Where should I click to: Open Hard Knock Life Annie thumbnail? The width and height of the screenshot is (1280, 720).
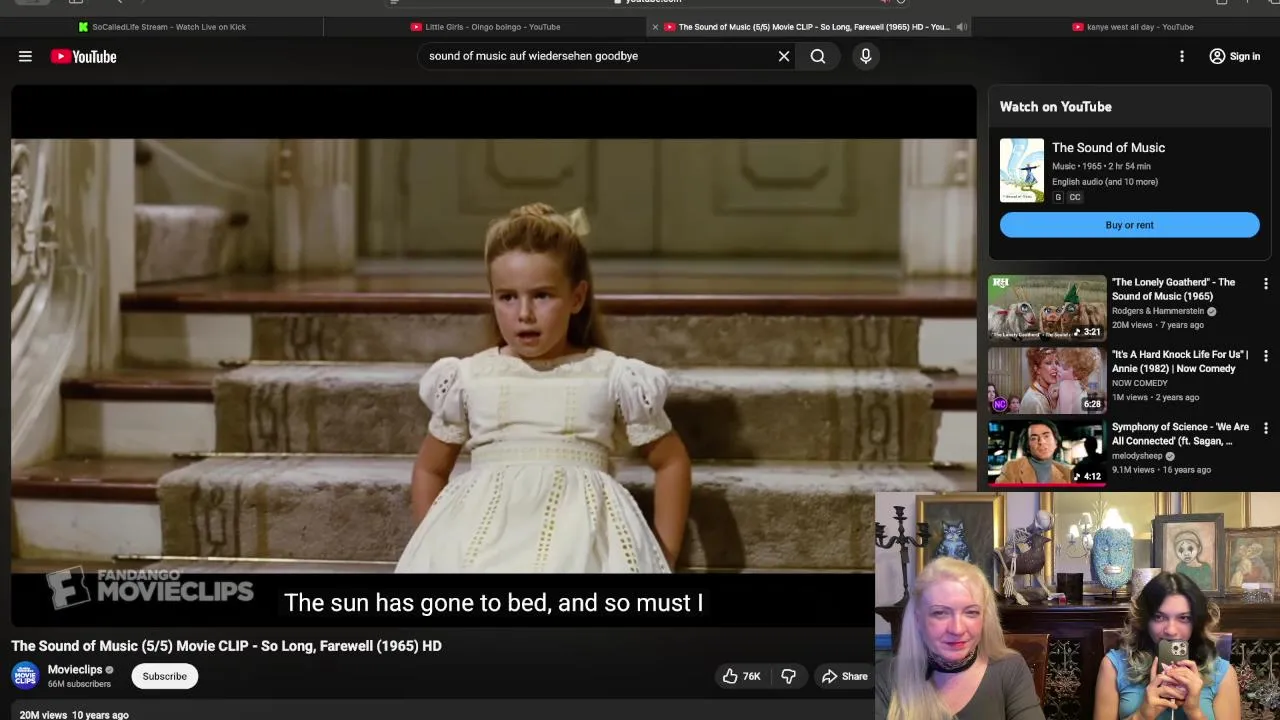(1046, 380)
